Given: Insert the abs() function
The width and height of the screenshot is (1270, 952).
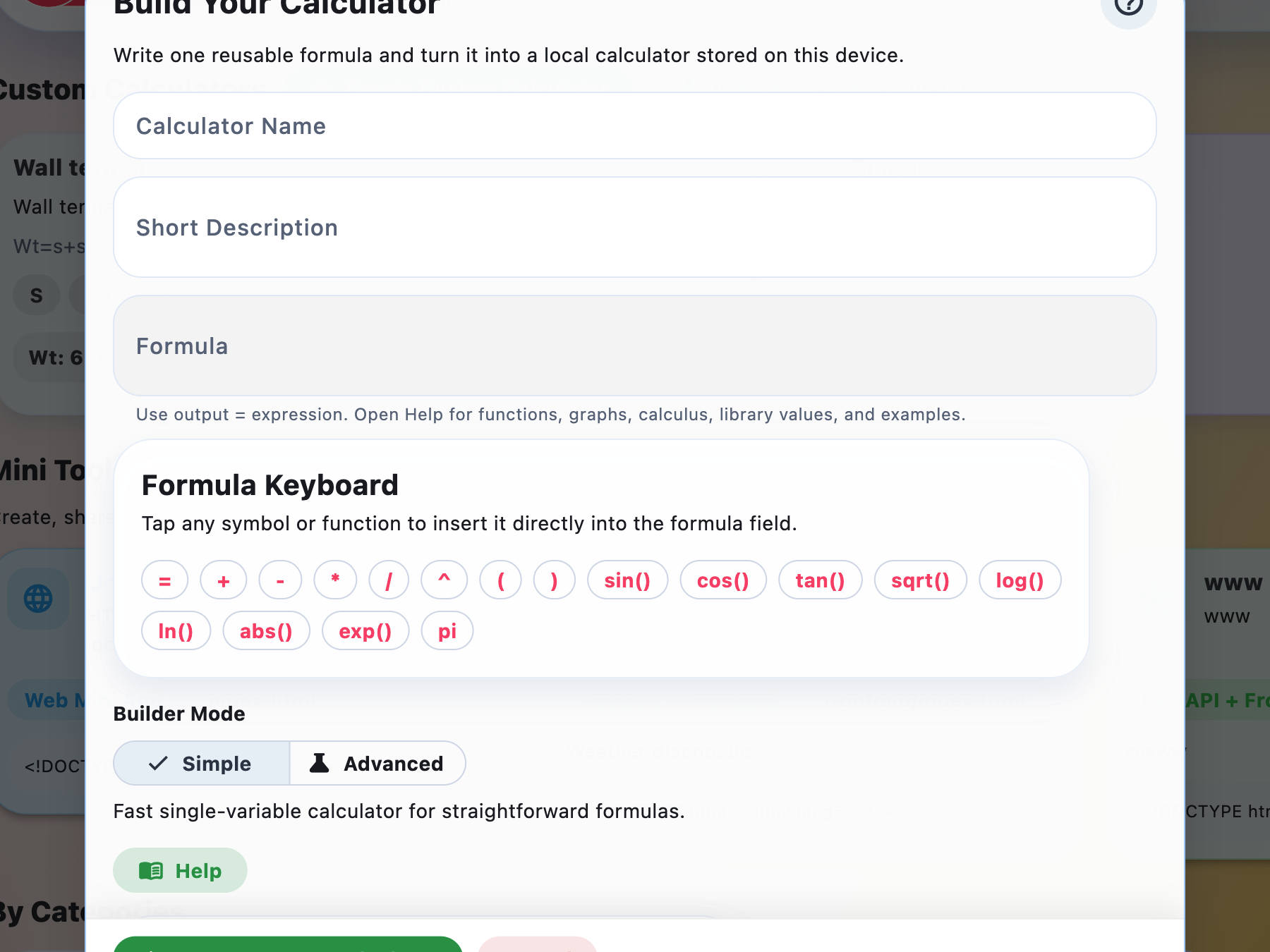Looking at the screenshot, I should click(267, 631).
